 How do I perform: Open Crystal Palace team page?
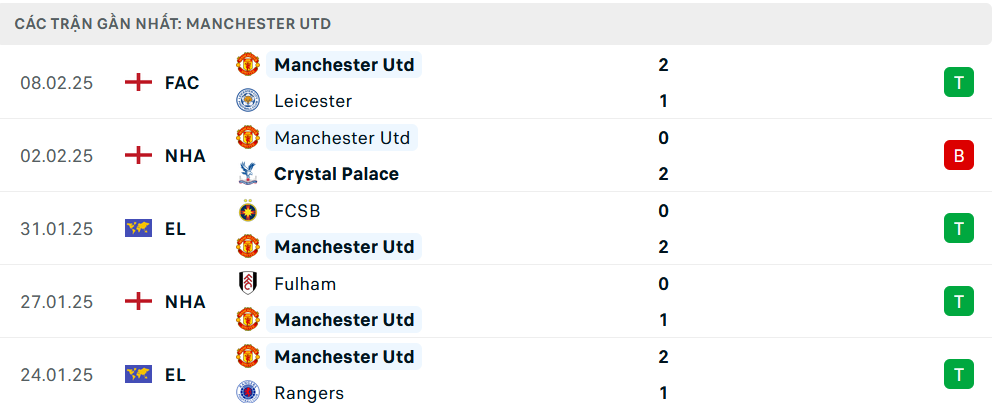click(336, 174)
